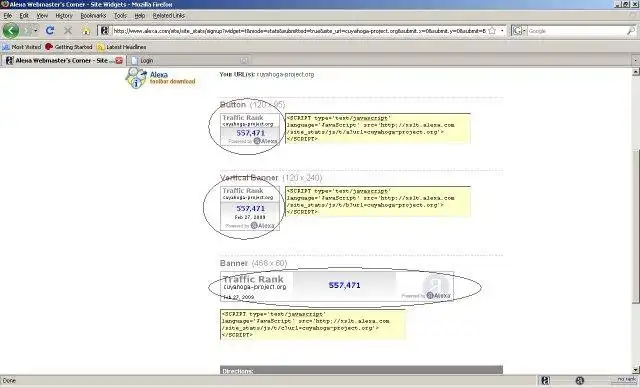This screenshot has height=388, width=640.
Task: Click the Alexa toolbar info icon
Action: [136, 78]
